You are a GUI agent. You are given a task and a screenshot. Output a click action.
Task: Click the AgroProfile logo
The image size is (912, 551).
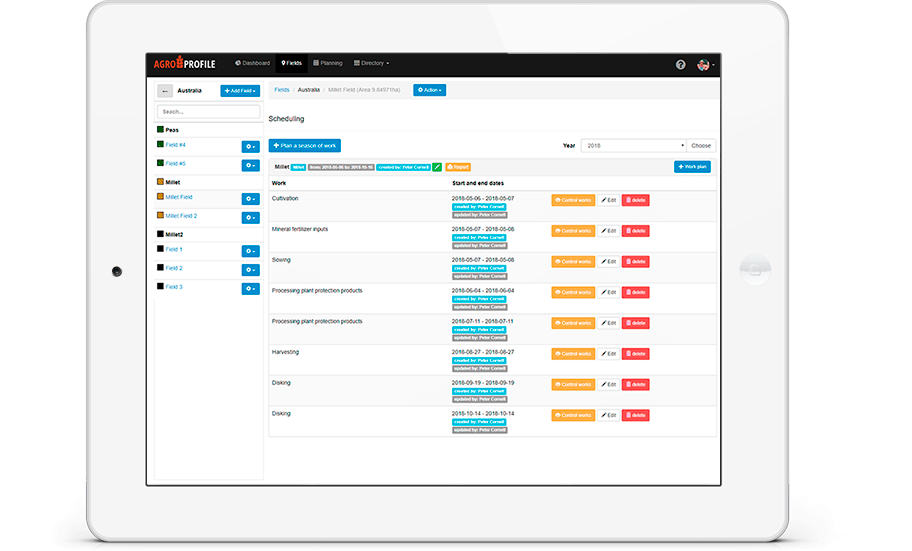click(184, 64)
